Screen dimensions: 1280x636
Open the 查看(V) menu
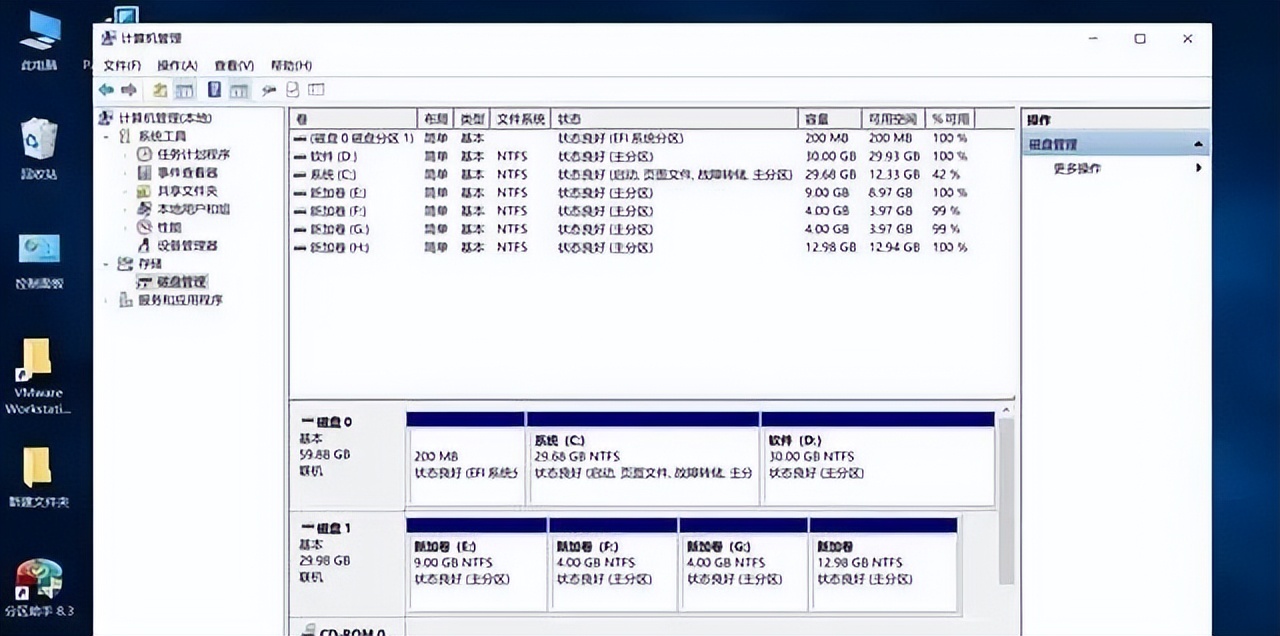click(234, 65)
